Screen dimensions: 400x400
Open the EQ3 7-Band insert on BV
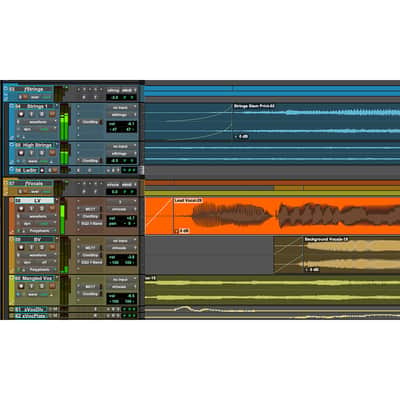coord(91,262)
